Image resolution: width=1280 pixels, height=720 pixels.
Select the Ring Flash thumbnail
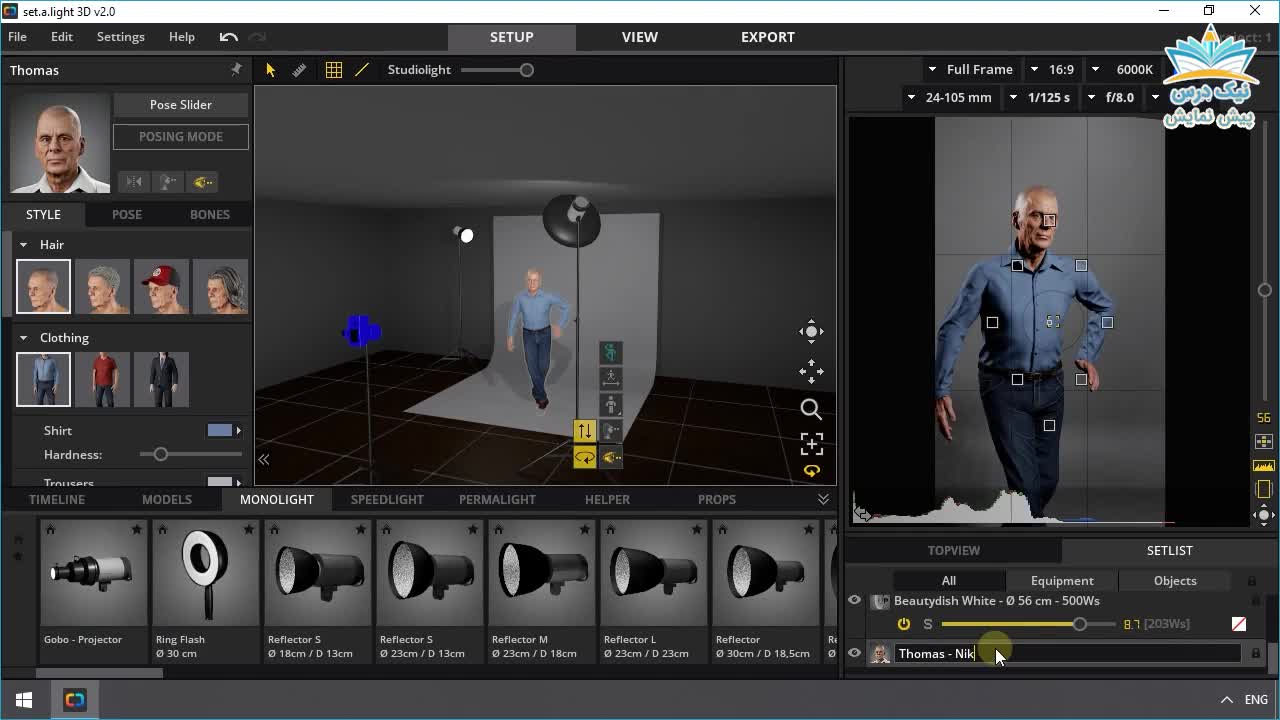pyautogui.click(x=206, y=574)
